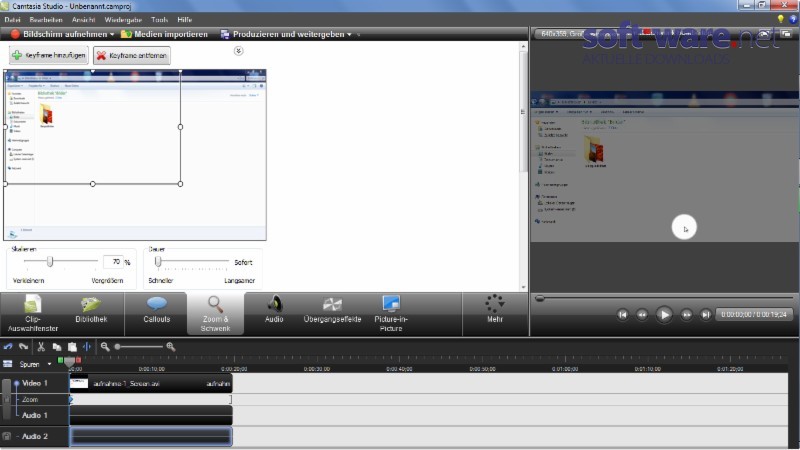Jump to next clip in preview
The width and height of the screenshot is (800, 450).
(x=706, y=314)
